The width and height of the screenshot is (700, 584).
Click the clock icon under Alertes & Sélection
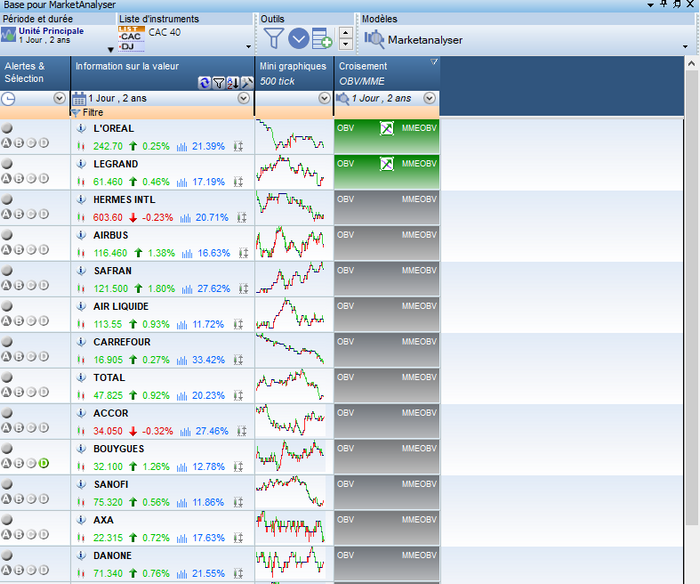[8, 99]
